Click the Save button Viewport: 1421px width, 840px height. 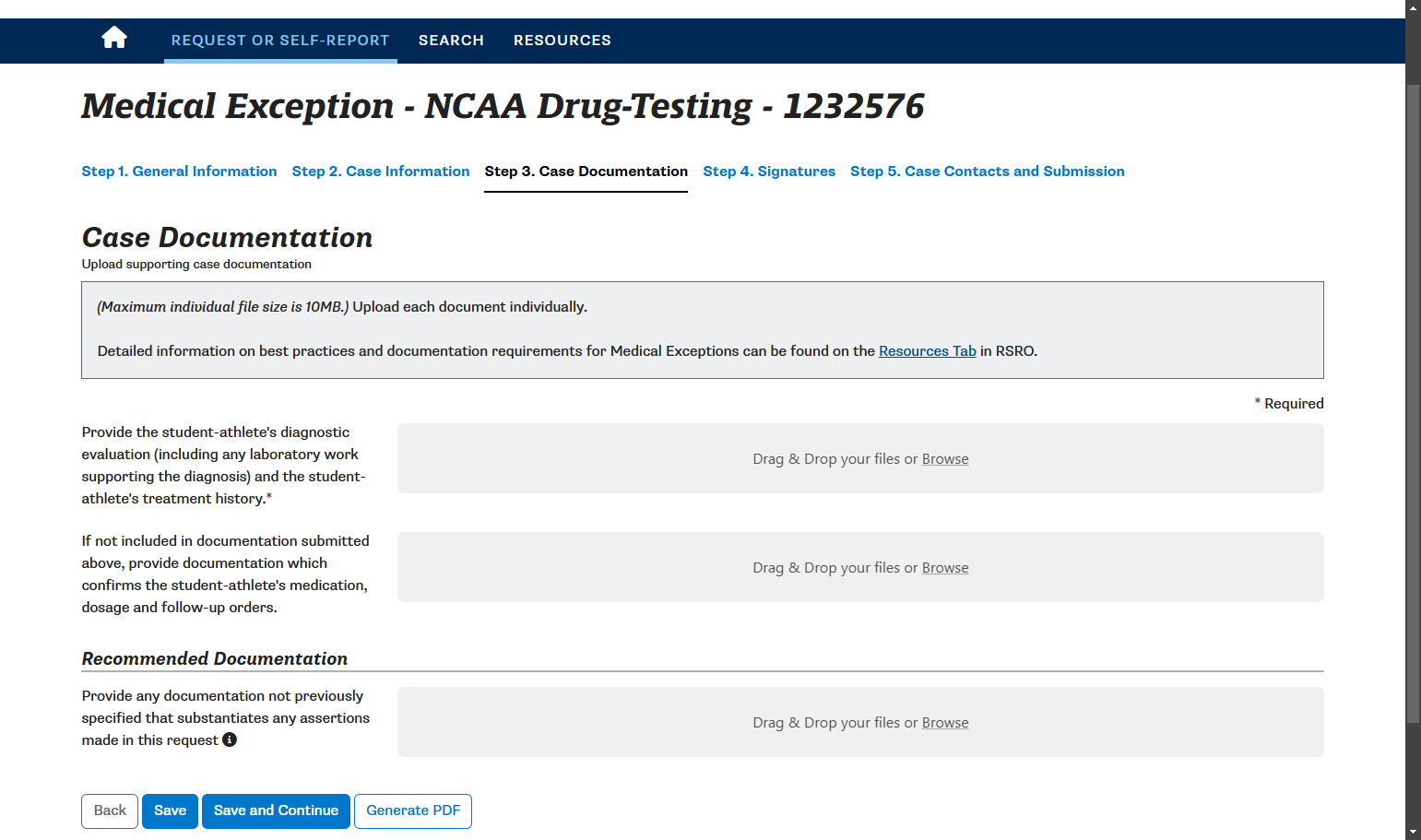(x=170, y=811)
